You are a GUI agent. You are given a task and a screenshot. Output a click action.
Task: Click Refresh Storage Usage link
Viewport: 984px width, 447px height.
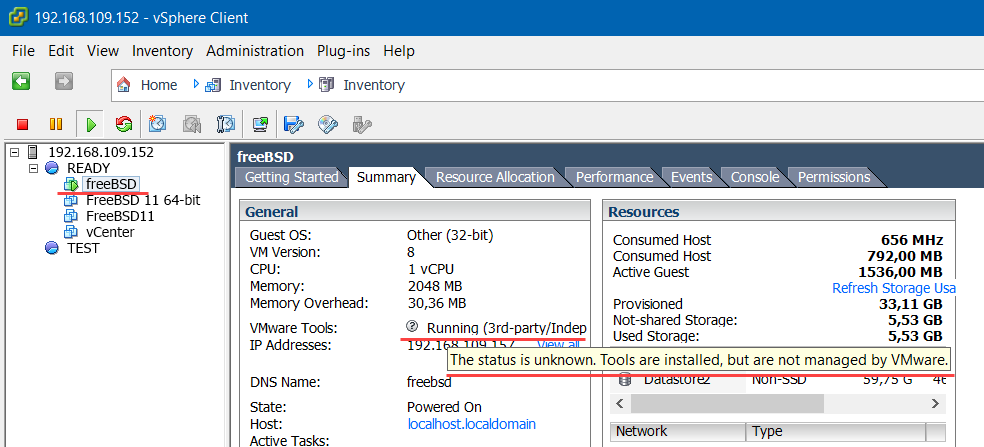coord(894,288)
